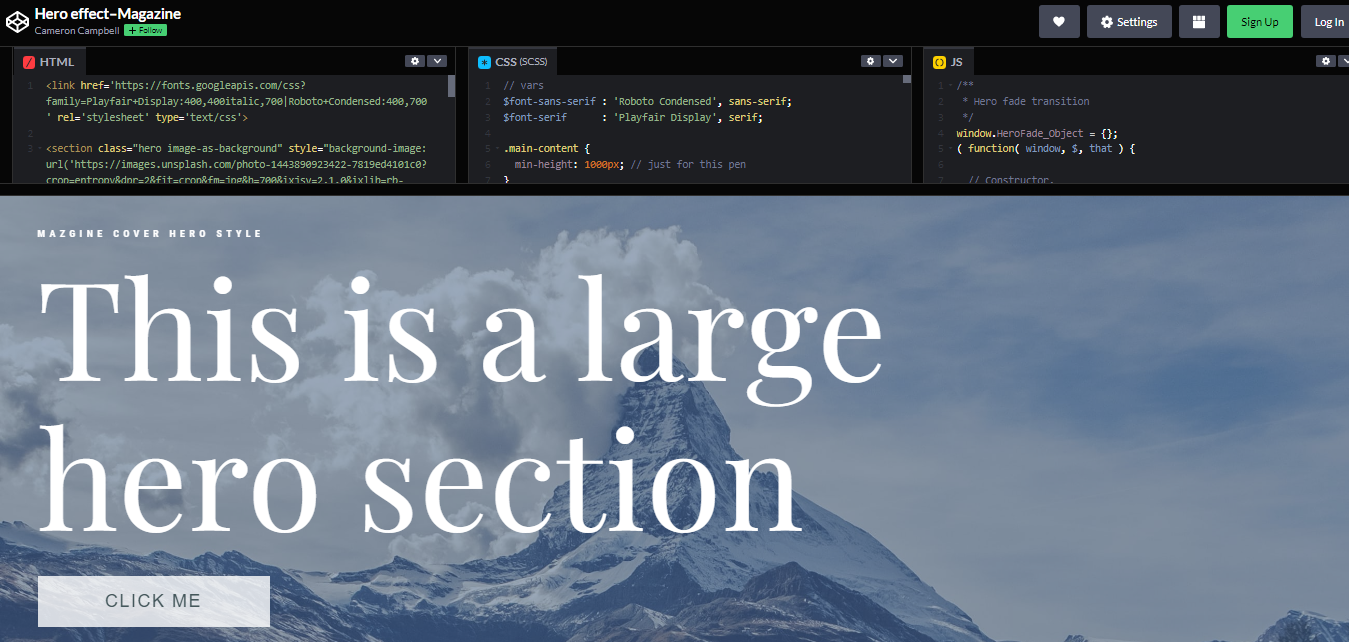The height and width of the screenshot is (642, 1349).
Task: Click the CodePen logo
Action: coord(17,20)
